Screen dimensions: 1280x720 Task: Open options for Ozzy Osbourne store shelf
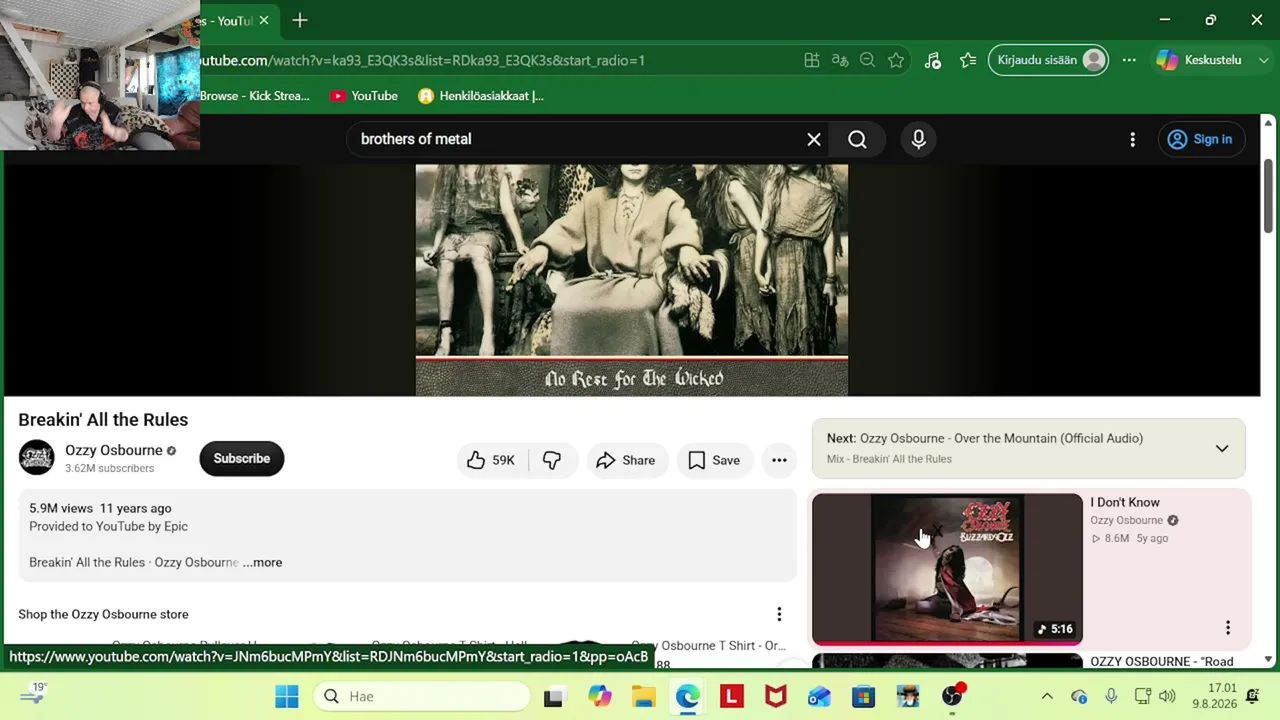pyautogui.click(x=779, y=614)
